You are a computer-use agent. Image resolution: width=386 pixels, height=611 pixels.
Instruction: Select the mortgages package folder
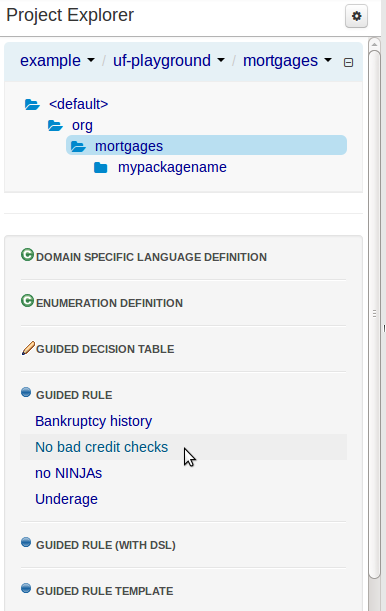coord(206,145)
